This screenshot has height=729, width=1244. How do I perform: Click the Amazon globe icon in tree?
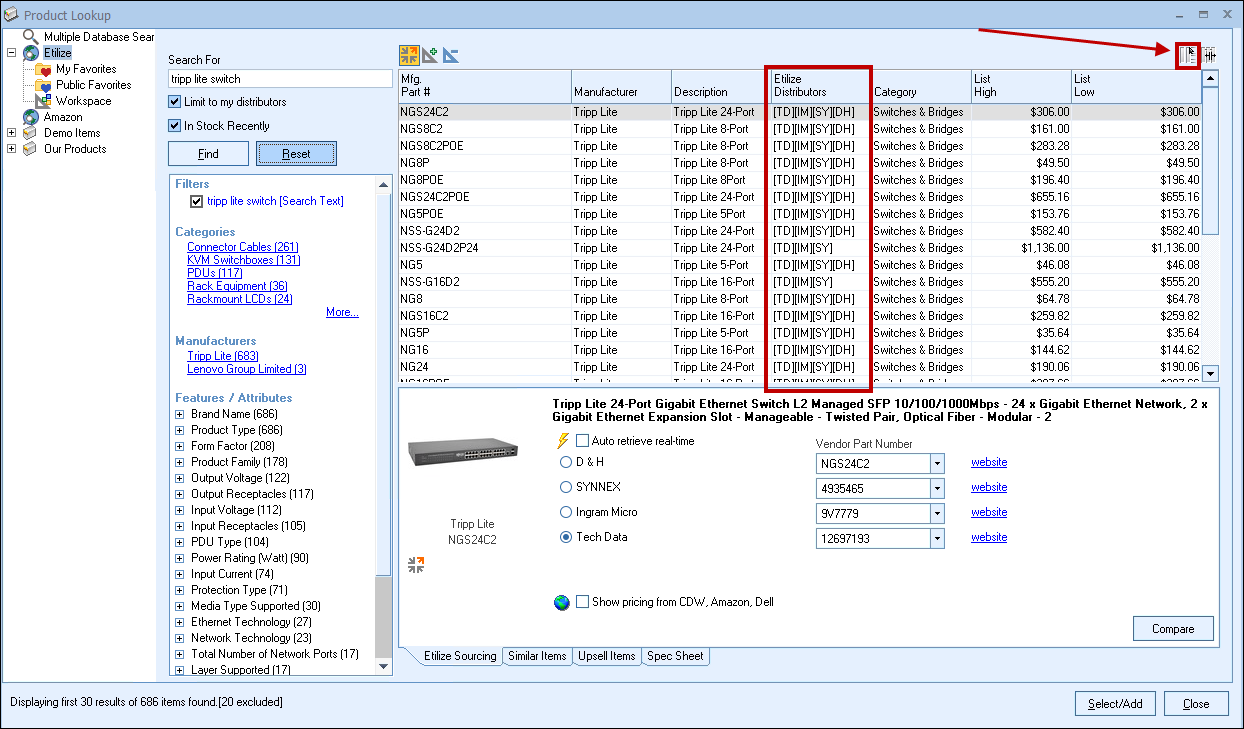(31, 117)
